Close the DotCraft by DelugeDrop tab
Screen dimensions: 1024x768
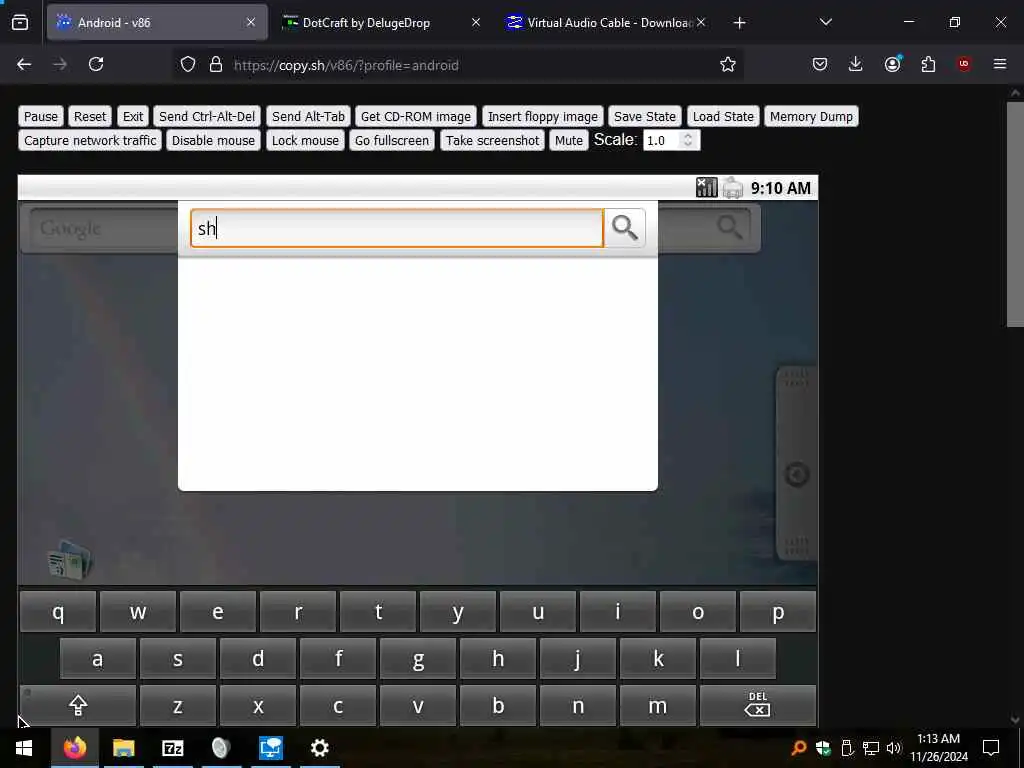point(476,23)
